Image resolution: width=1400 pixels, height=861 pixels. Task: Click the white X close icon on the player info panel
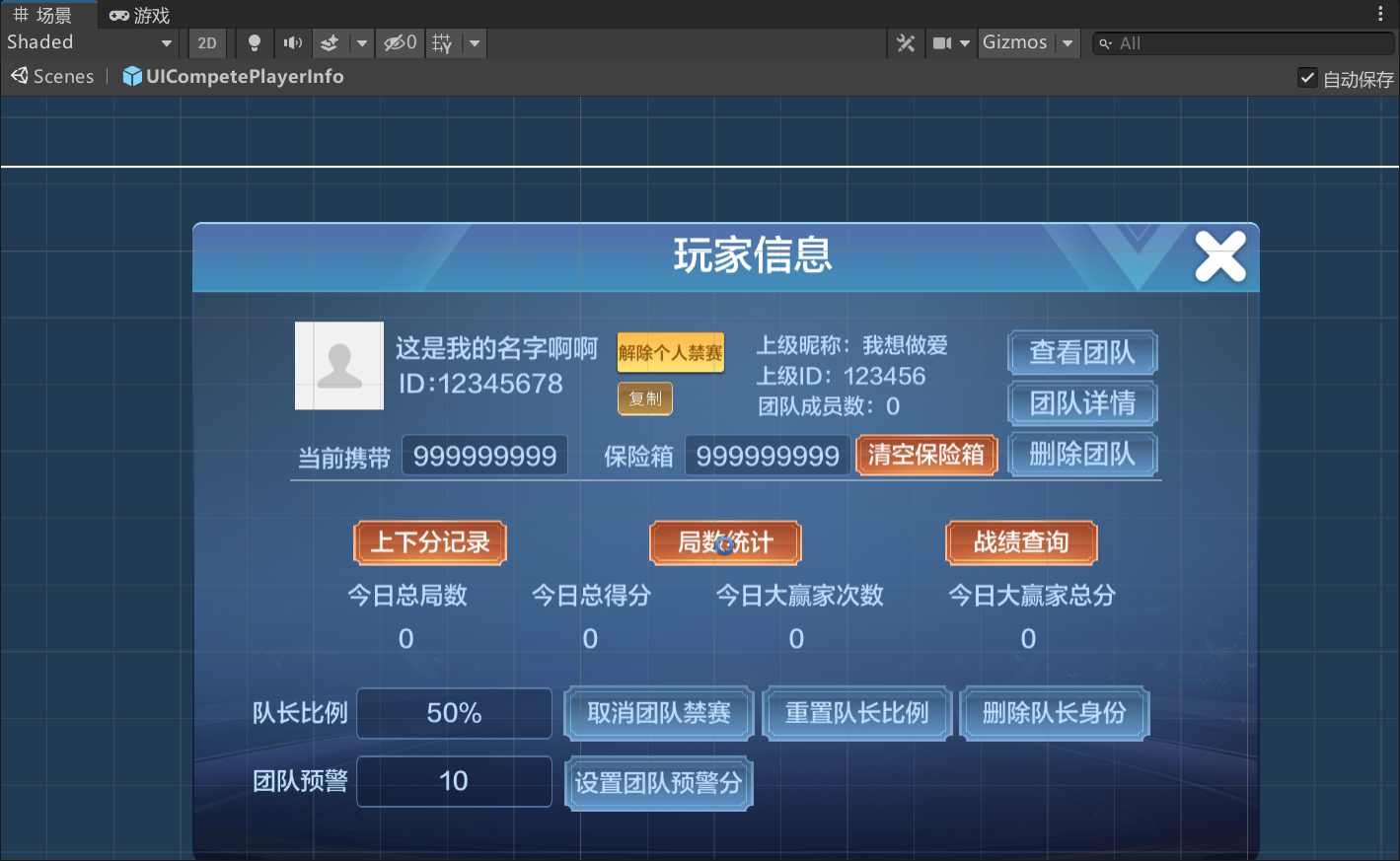pos(1220,256)
